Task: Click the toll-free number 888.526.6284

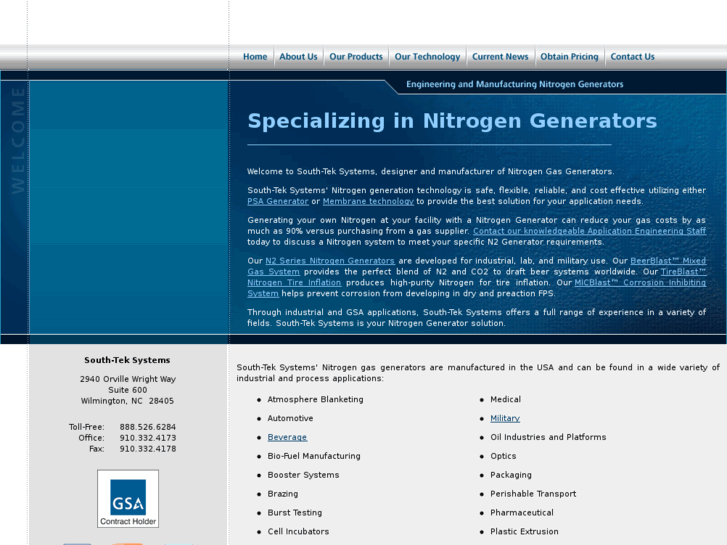Action: point(147,427)
